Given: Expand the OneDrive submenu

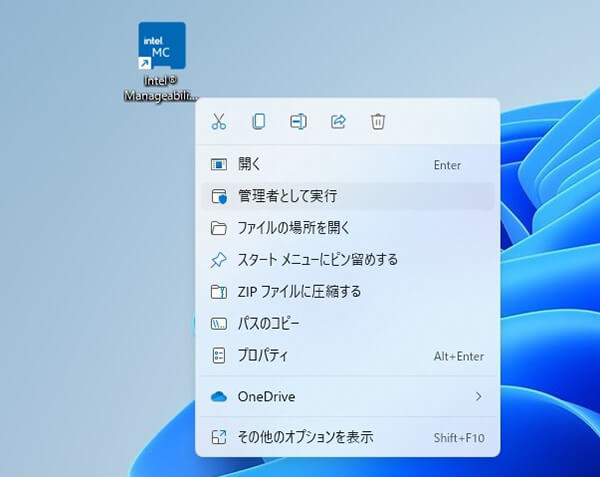Looking at the screenshot, I should [347, 397].
